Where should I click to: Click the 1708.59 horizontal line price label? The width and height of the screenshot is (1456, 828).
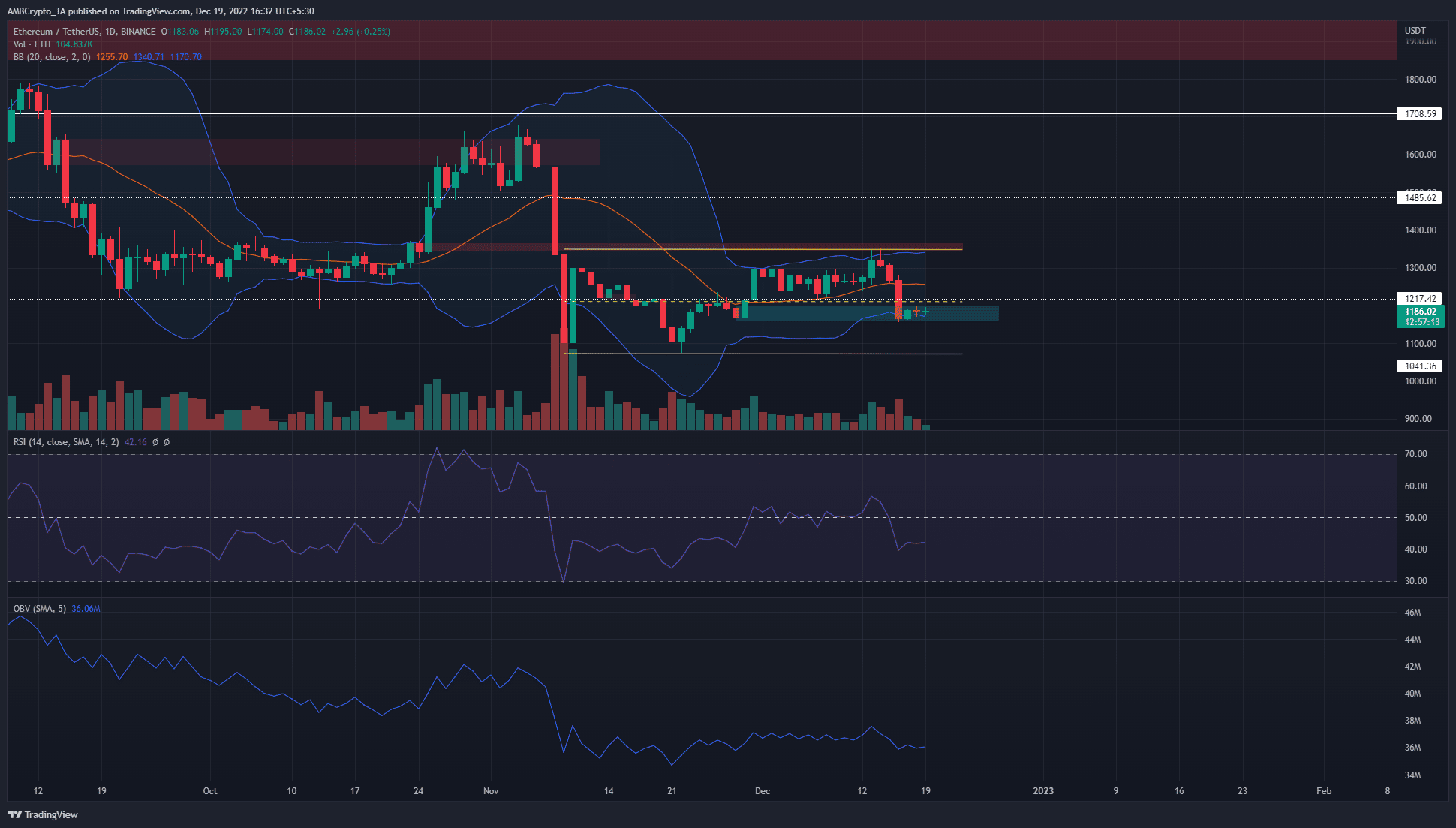(x=1421, y=114)
